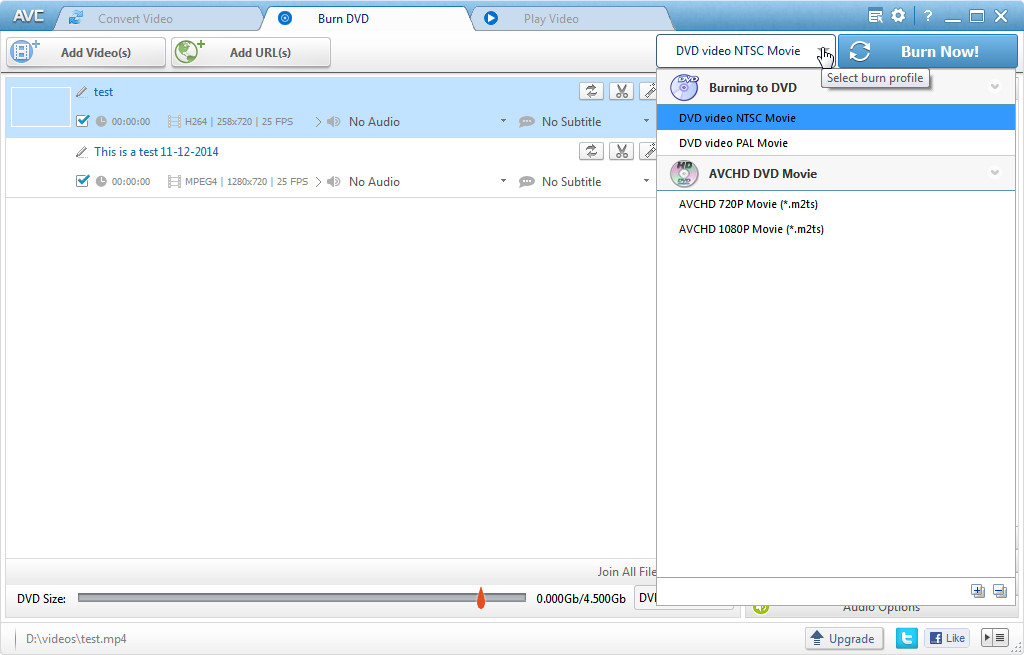Click the subtitle bubble icon on test row

[526, 121]
